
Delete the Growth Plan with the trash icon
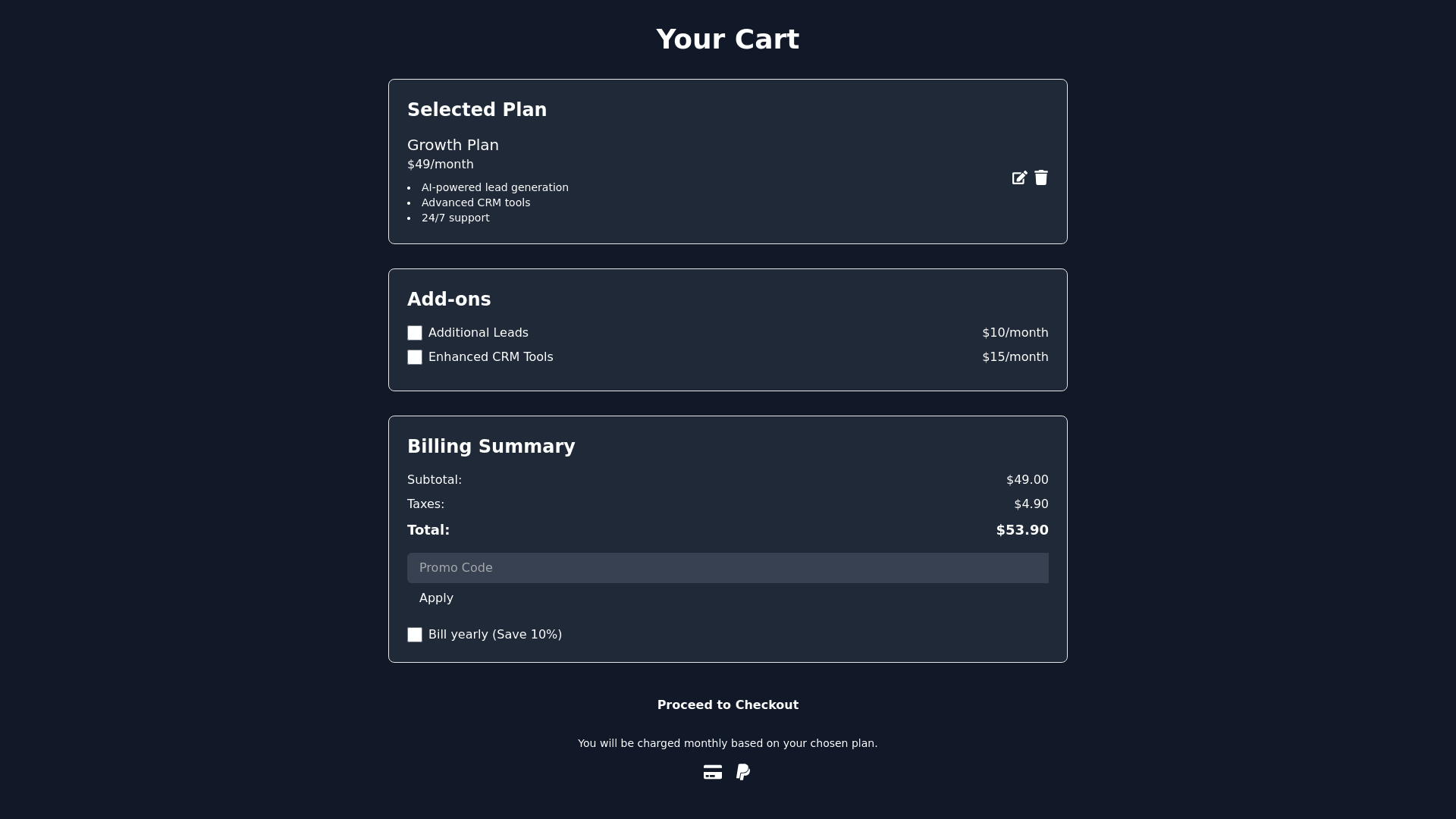(1041, 177)
